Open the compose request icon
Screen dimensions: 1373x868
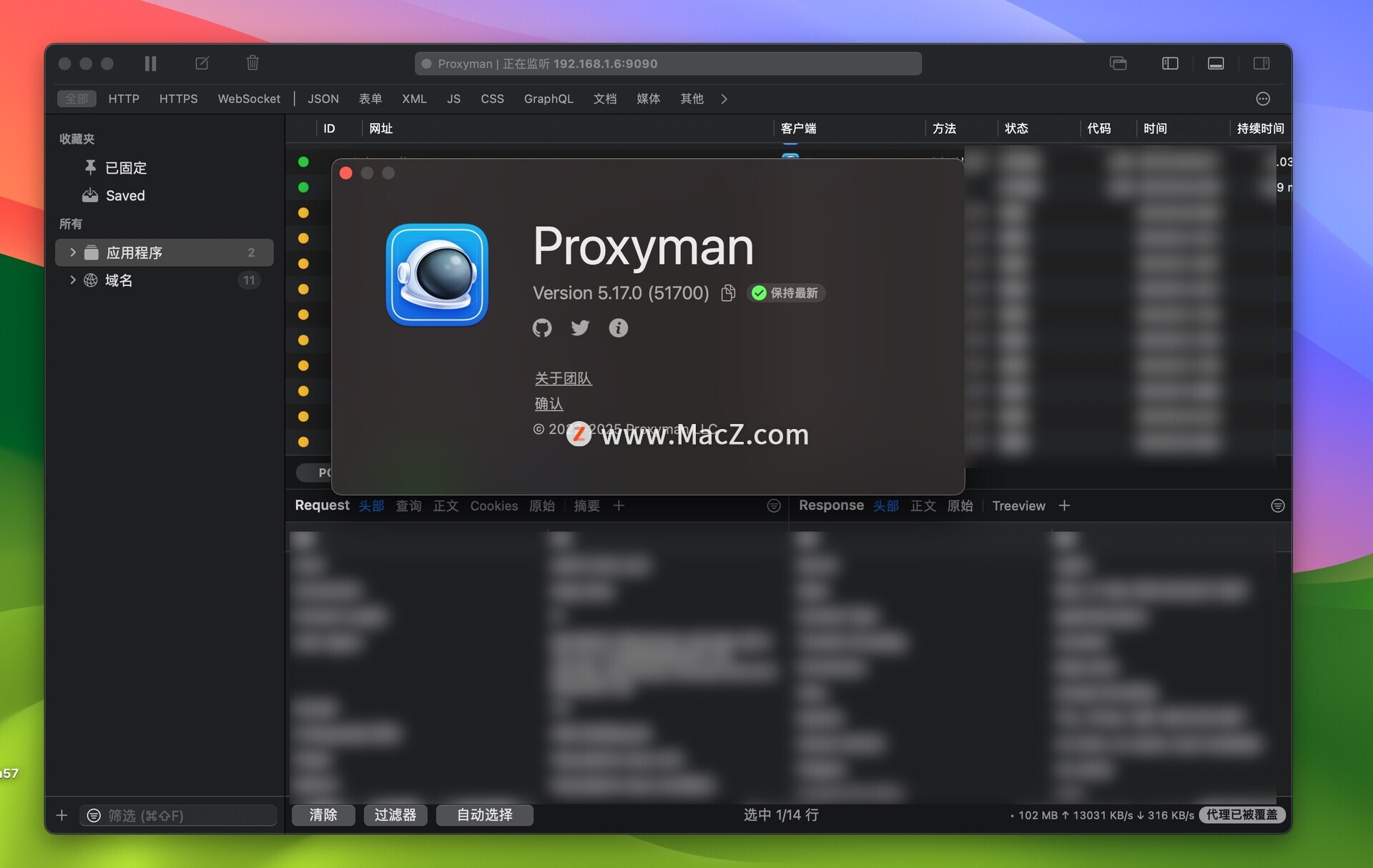[202, 64]
